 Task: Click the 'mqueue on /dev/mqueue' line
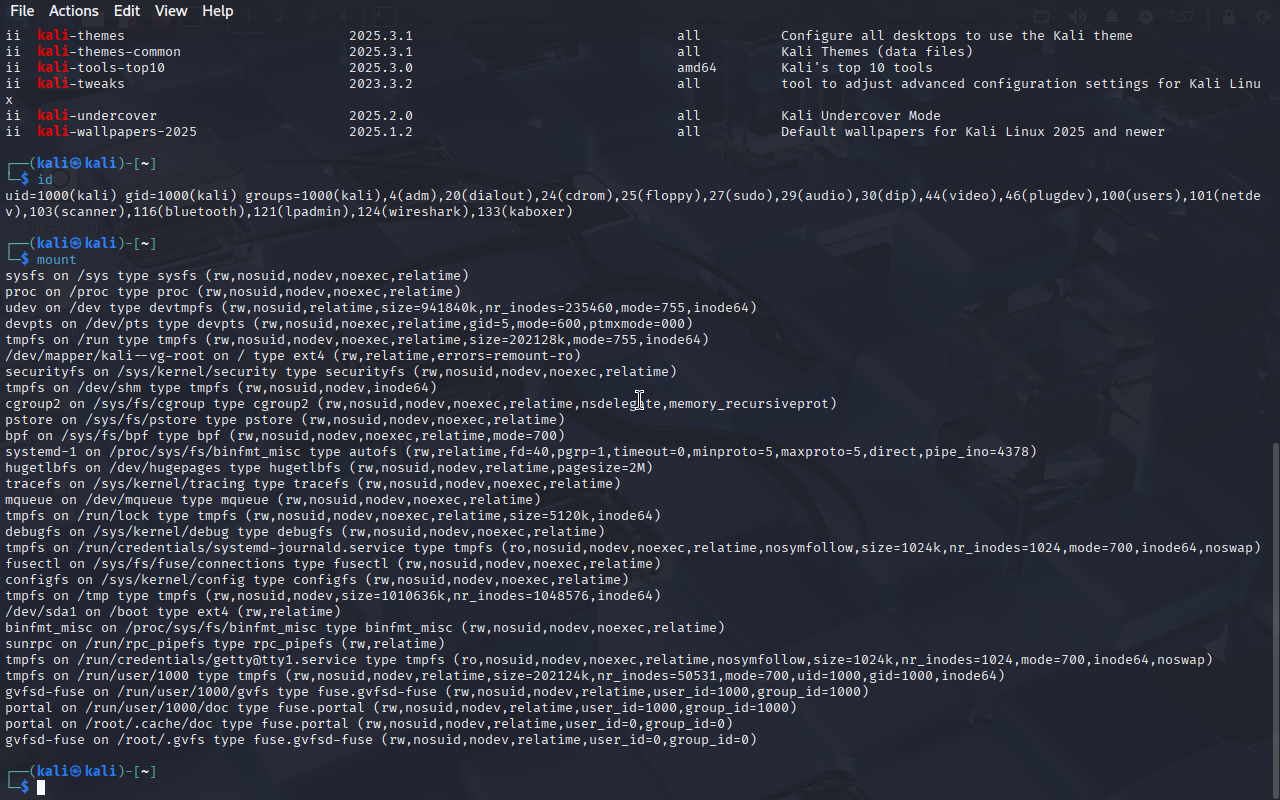(x=273, y=500)
